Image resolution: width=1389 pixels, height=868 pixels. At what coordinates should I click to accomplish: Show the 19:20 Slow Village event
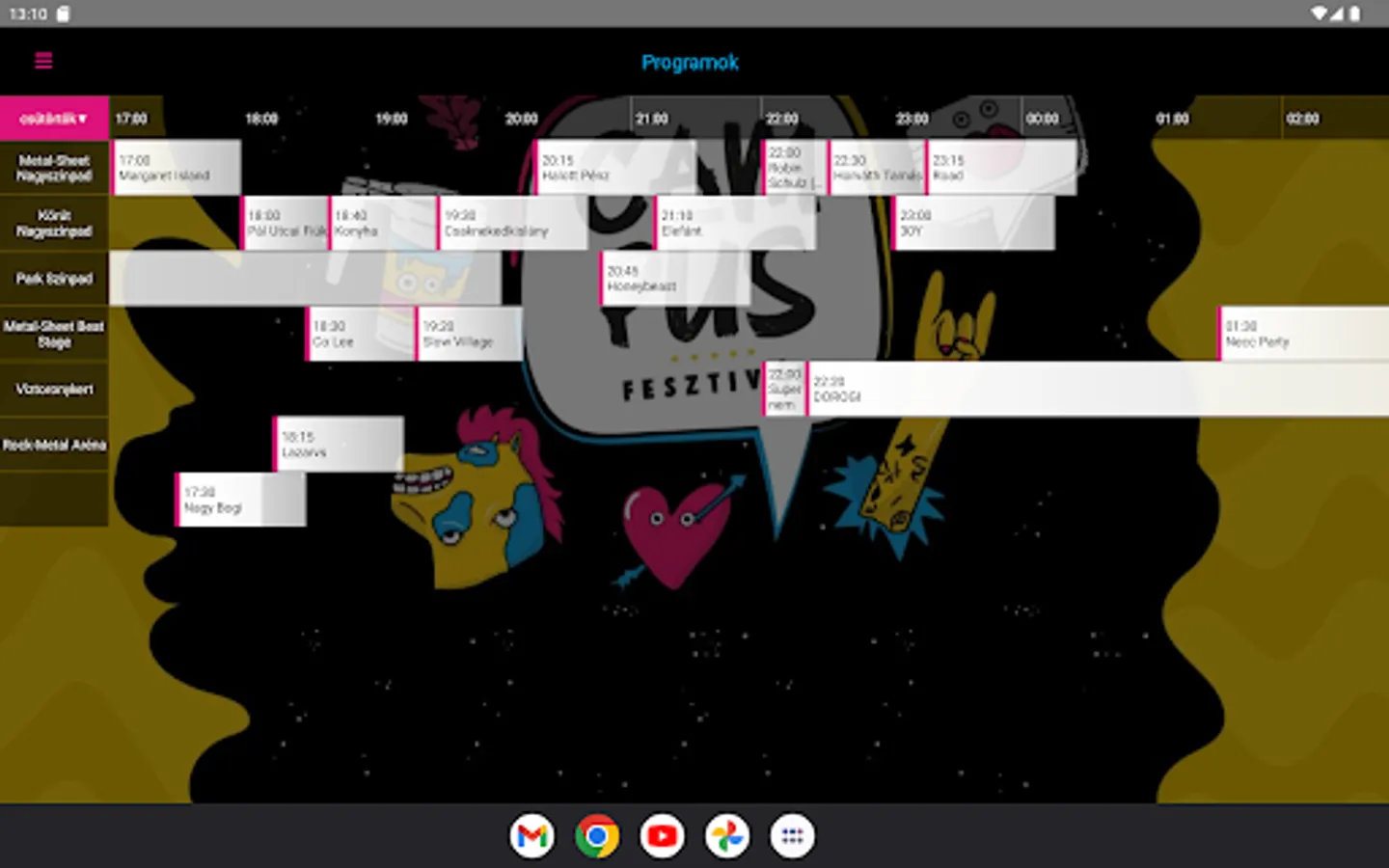[470, 334]
